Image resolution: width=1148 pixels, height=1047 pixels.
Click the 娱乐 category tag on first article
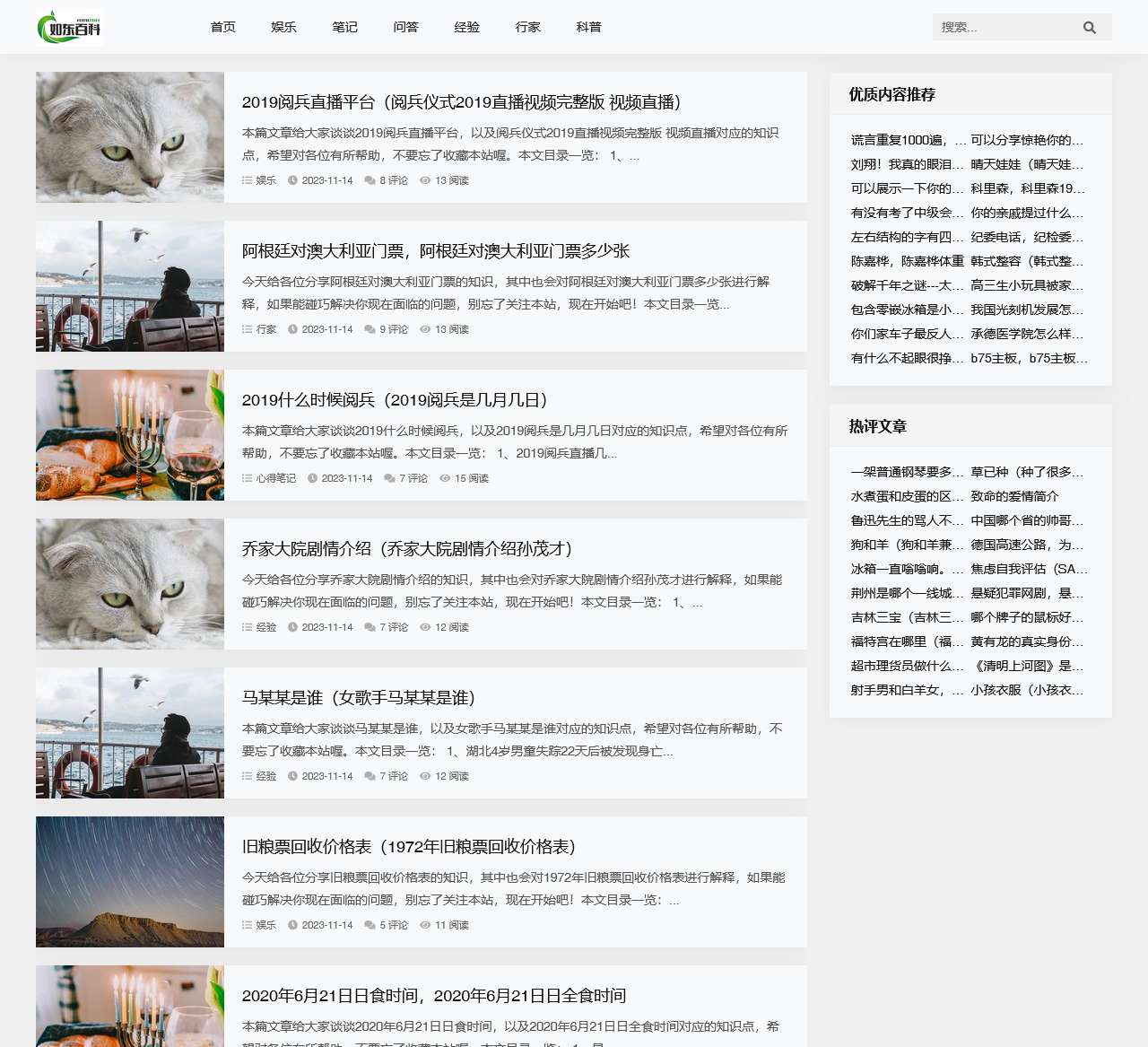pos(265,180)
